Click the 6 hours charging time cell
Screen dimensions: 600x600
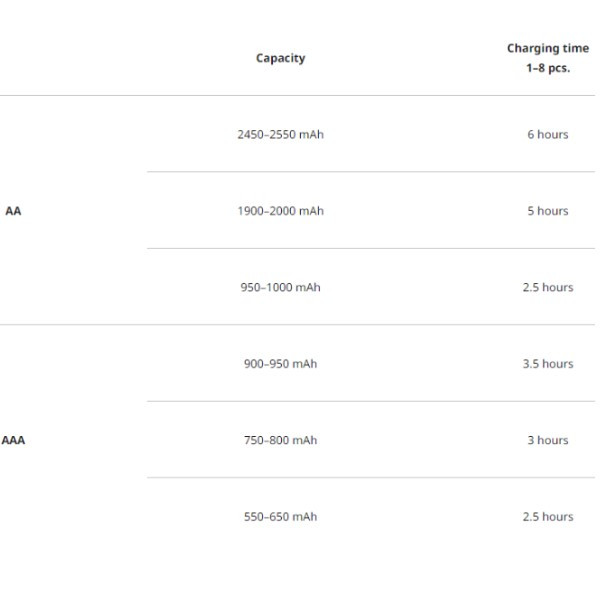[548, 134]
